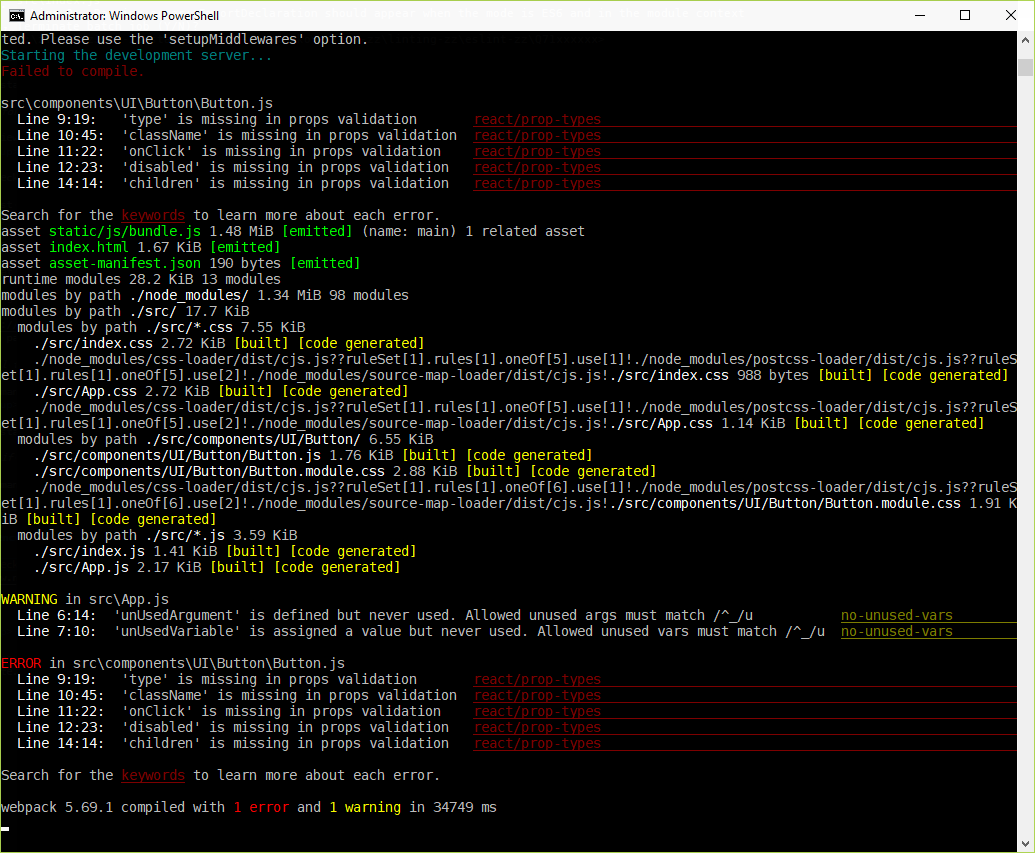The image size is (1035, 853).
Task: Click 'WARNING in src\App.js' heading
Action: [85, 599]
